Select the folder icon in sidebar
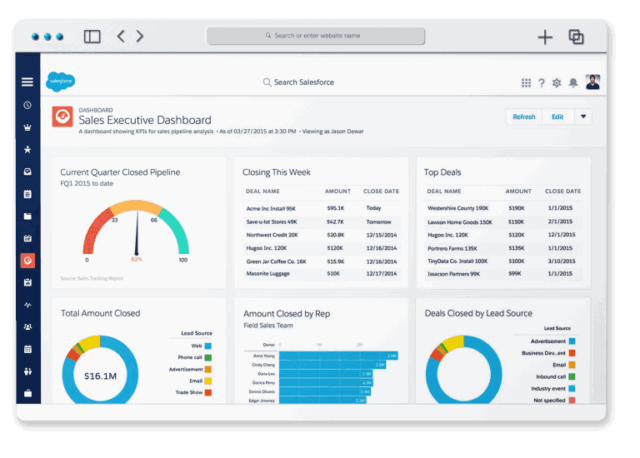Image resolution: width=640 pixels, height=458 pixels. 27,216
